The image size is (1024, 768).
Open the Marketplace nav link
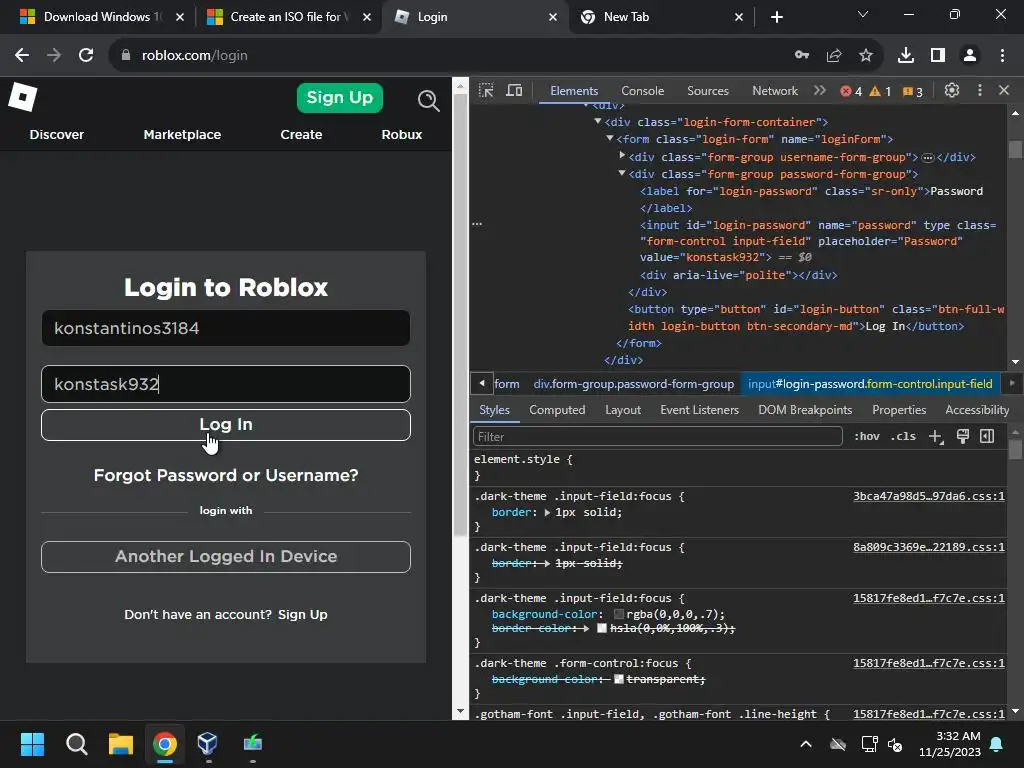[x=182, y=135]
